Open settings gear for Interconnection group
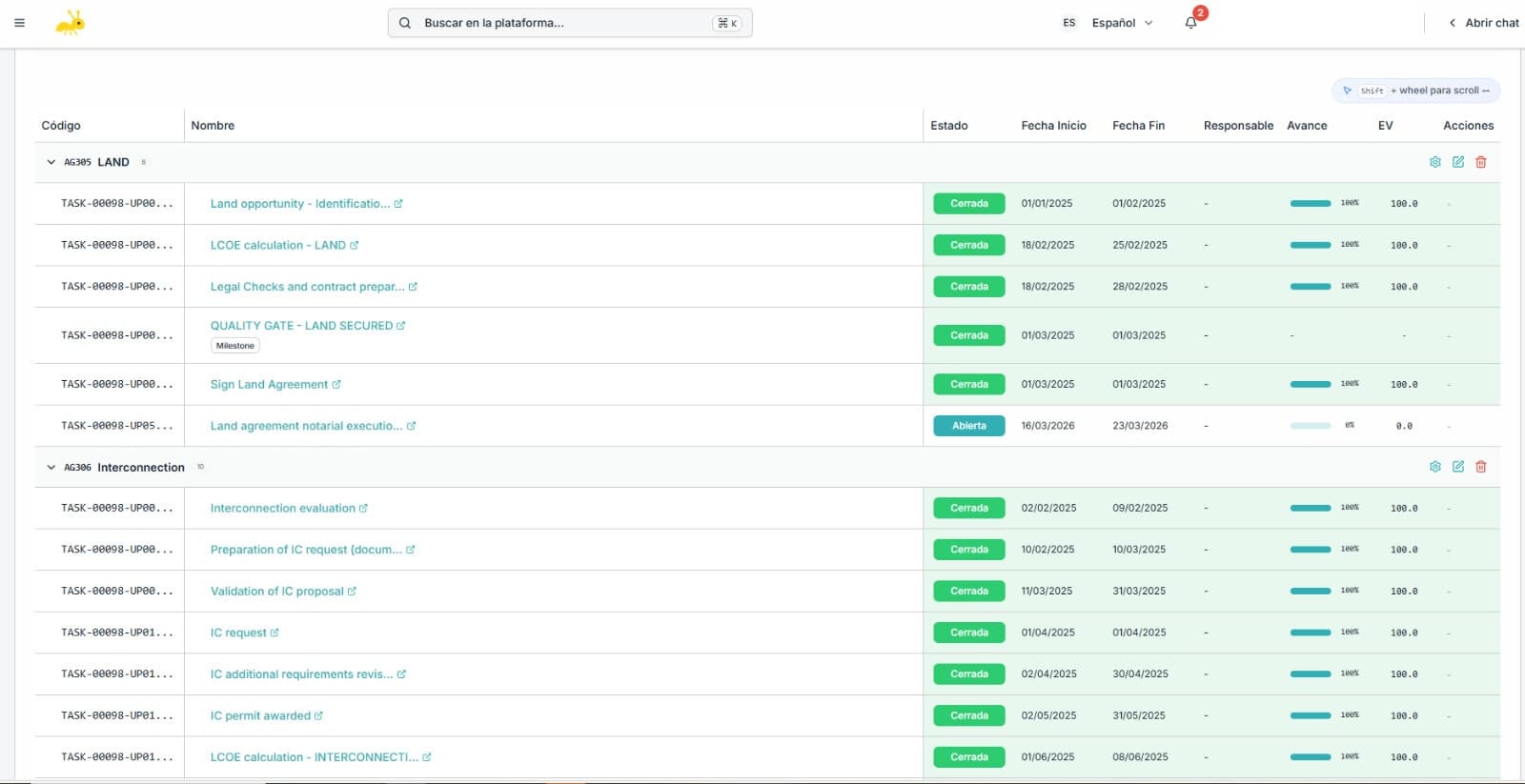 tap(1434, 467)
